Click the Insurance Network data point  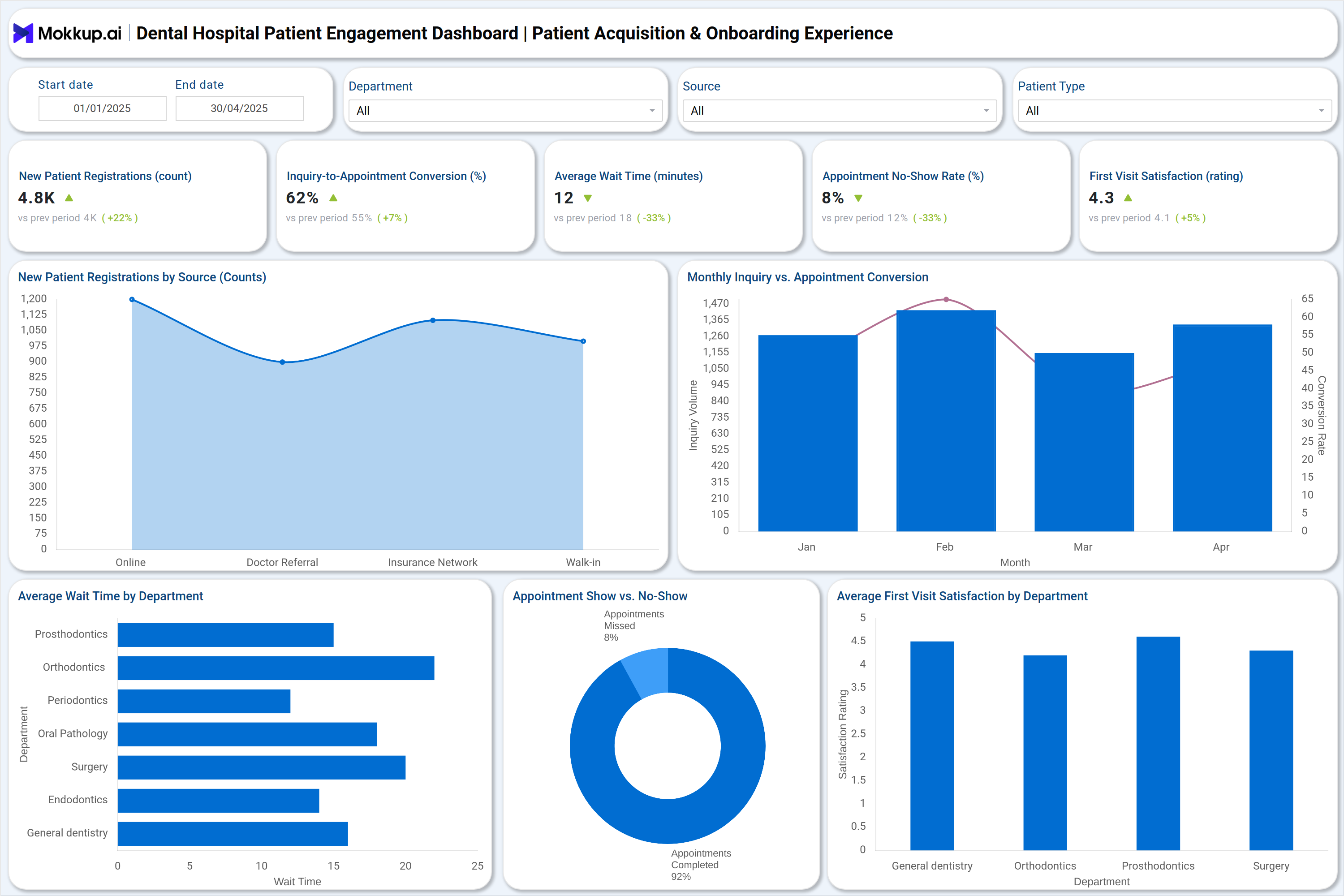click(x=433, y=321)
